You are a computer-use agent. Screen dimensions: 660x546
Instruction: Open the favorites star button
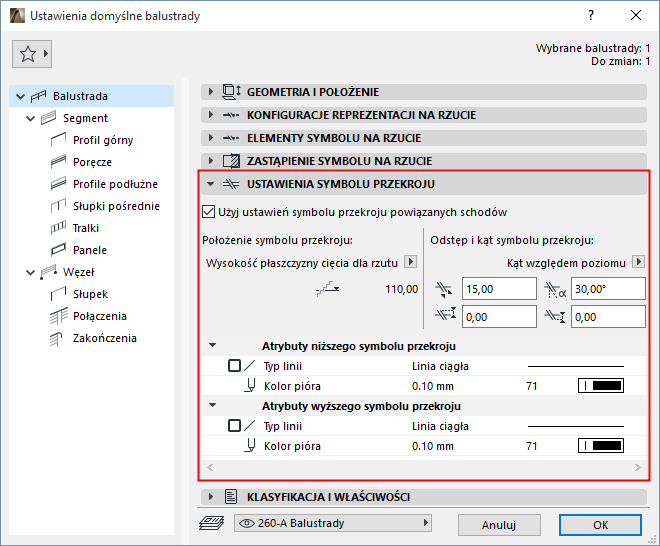point(32,54)
